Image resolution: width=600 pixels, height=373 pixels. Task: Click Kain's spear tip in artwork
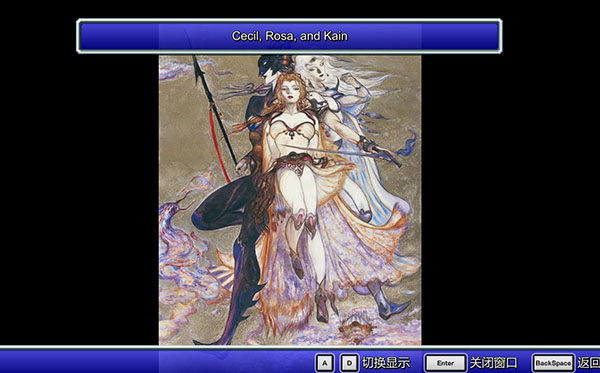196,66
